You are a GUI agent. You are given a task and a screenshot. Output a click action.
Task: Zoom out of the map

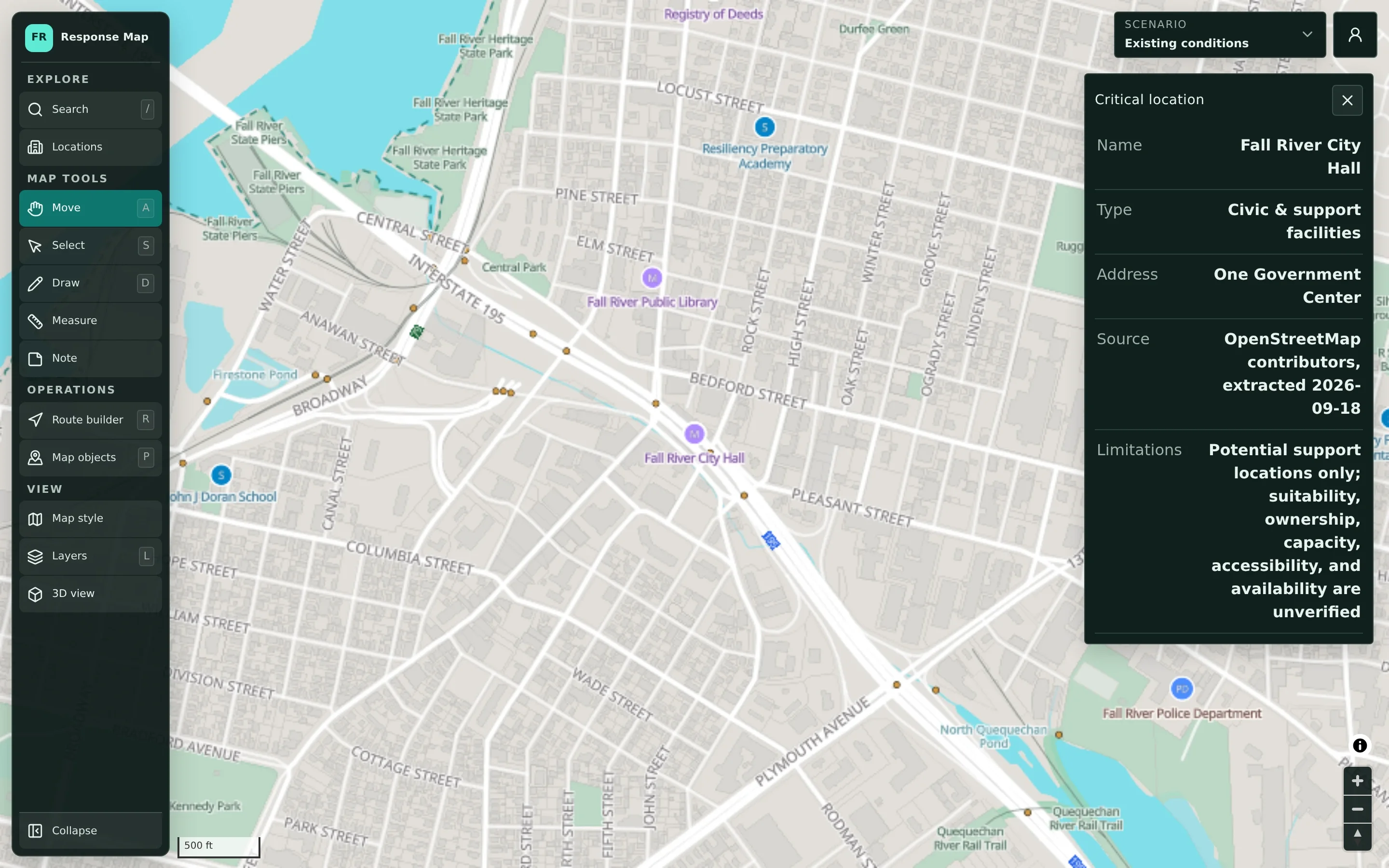tap(1358, 809)
